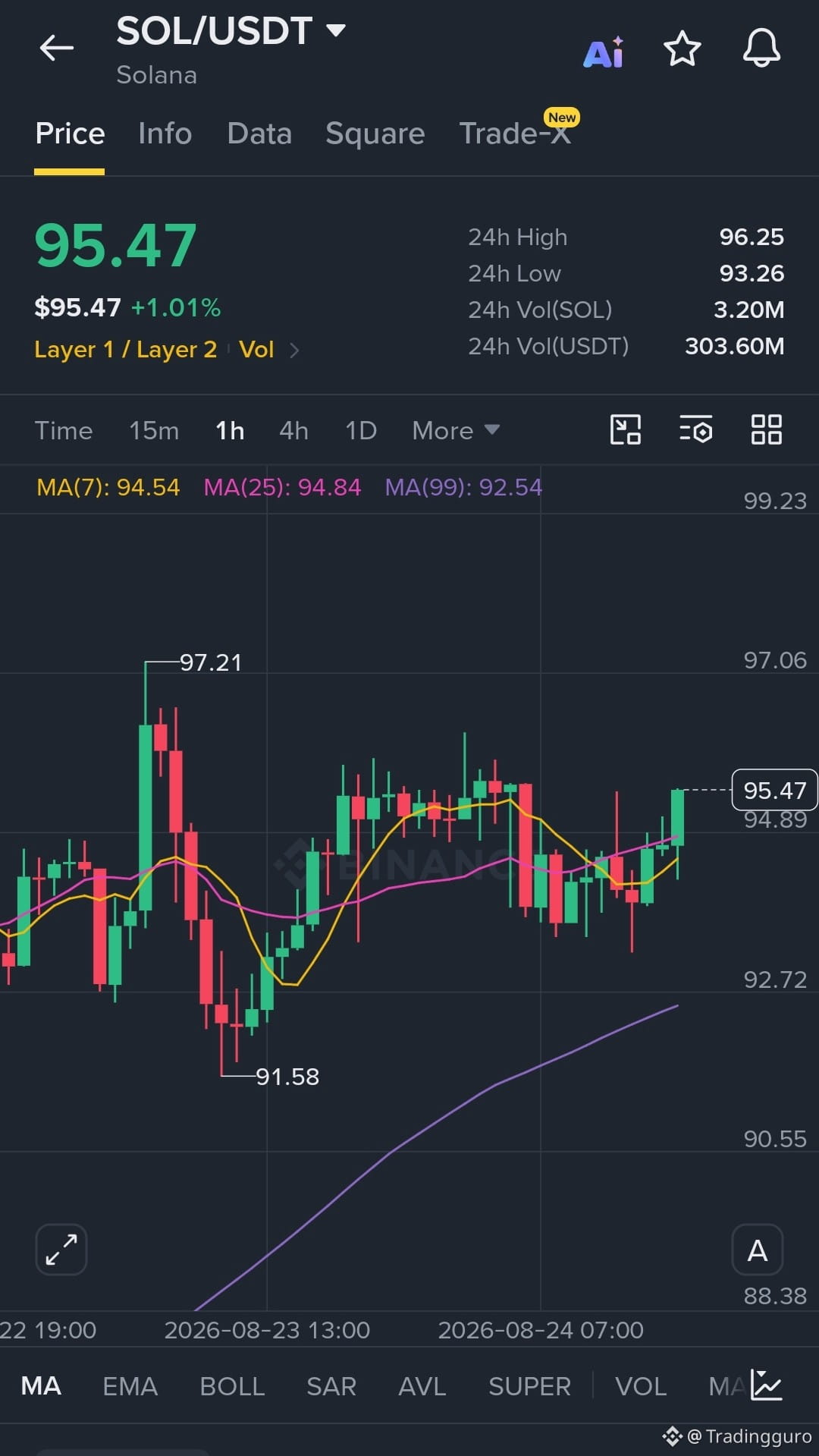Tap the 24h Vol(USDT) value 303.60M
819x1456 pixels.
tap(734, 346)
